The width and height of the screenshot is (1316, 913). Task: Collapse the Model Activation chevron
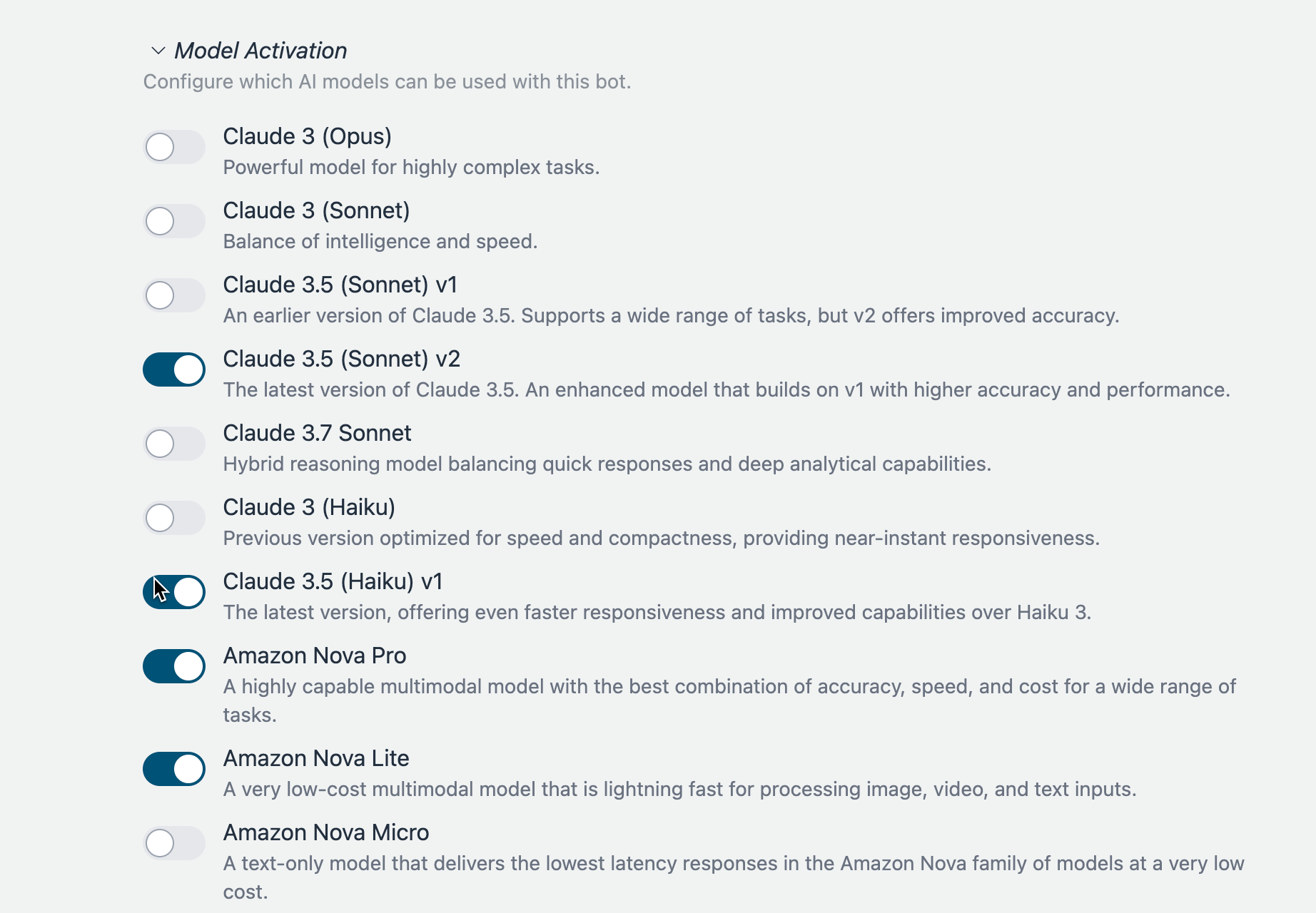click(158, 51)
